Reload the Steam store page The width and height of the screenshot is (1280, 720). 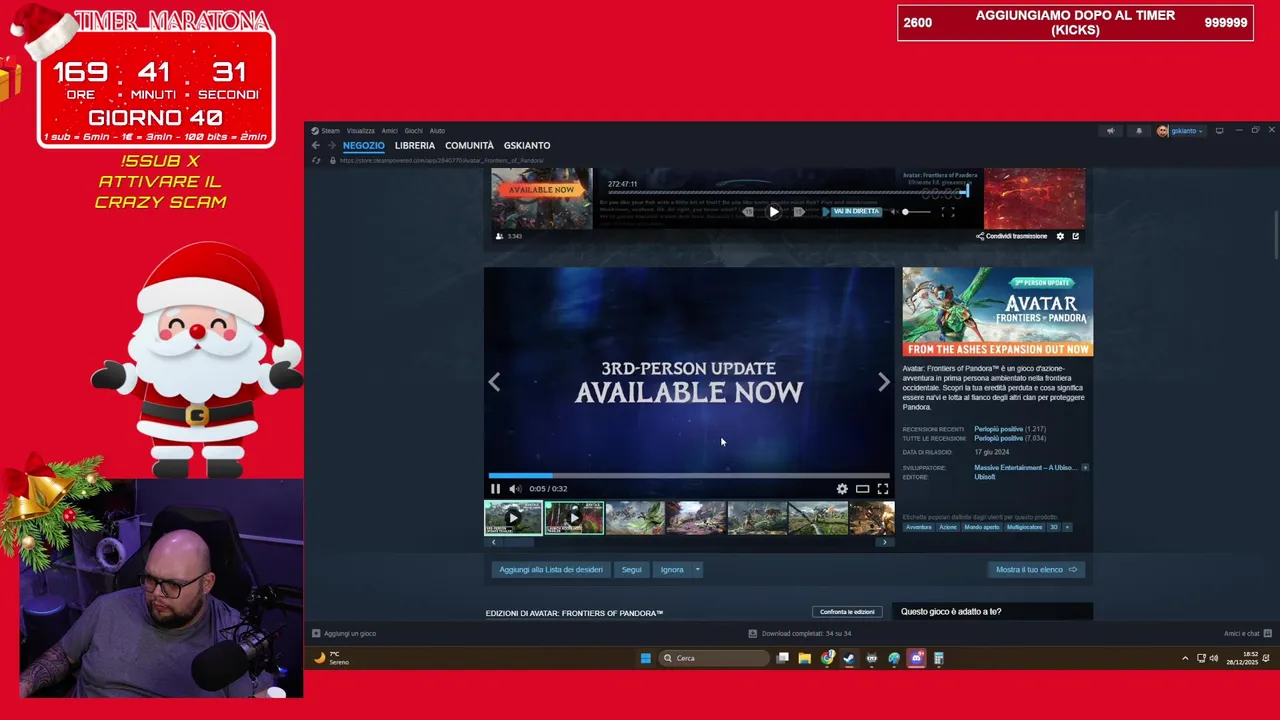[316, 160]
